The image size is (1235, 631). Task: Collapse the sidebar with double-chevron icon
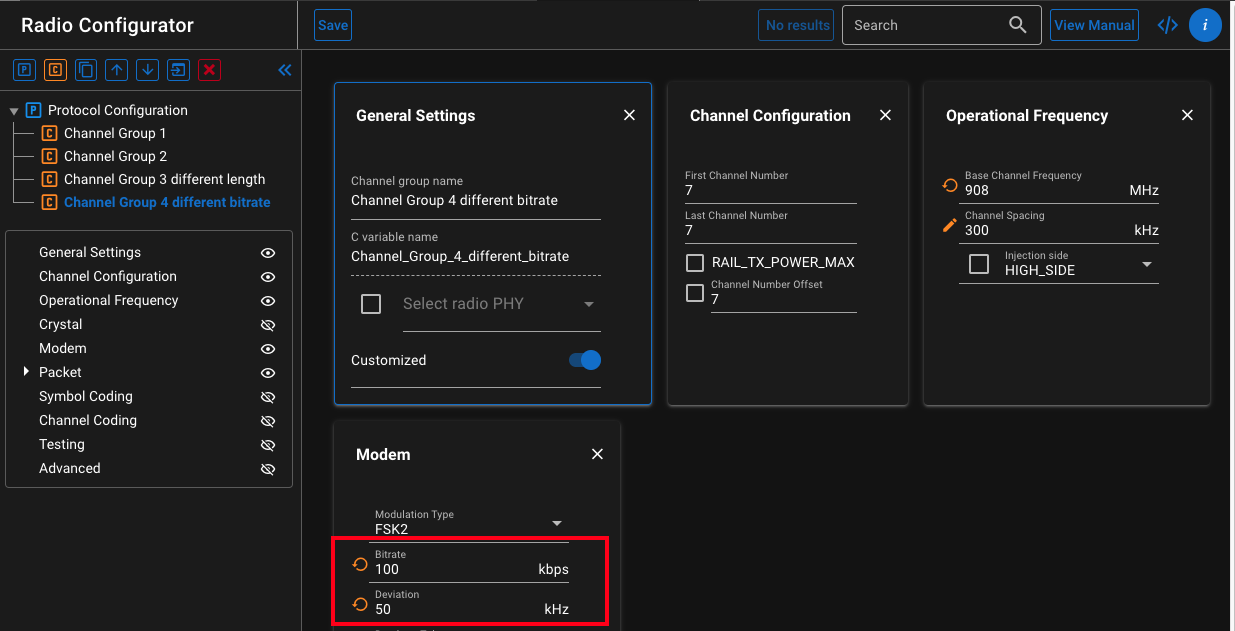click(285, 70)
